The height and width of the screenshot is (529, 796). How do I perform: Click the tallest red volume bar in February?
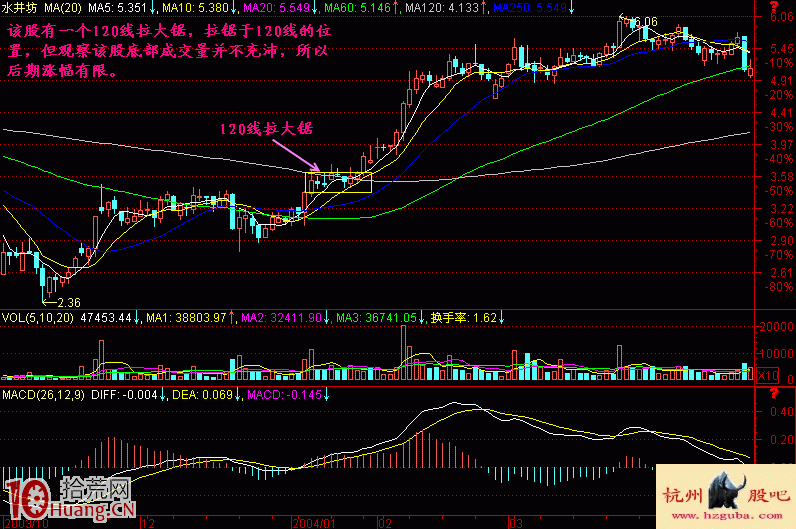pos(404,352)
